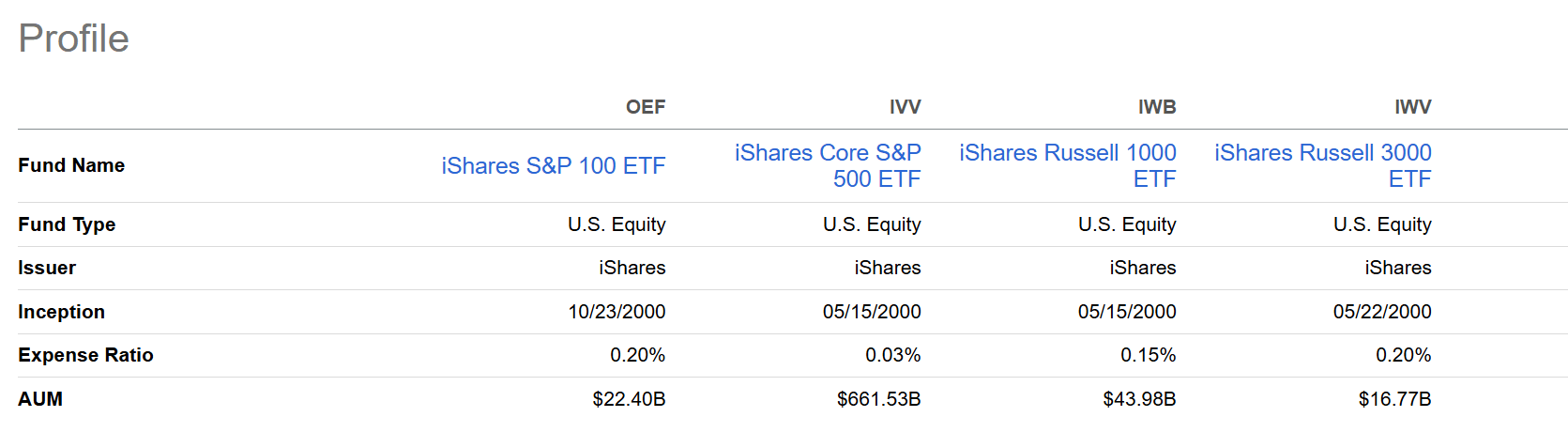
Task: Click the Profile section heading
Action: coord(74,39)
